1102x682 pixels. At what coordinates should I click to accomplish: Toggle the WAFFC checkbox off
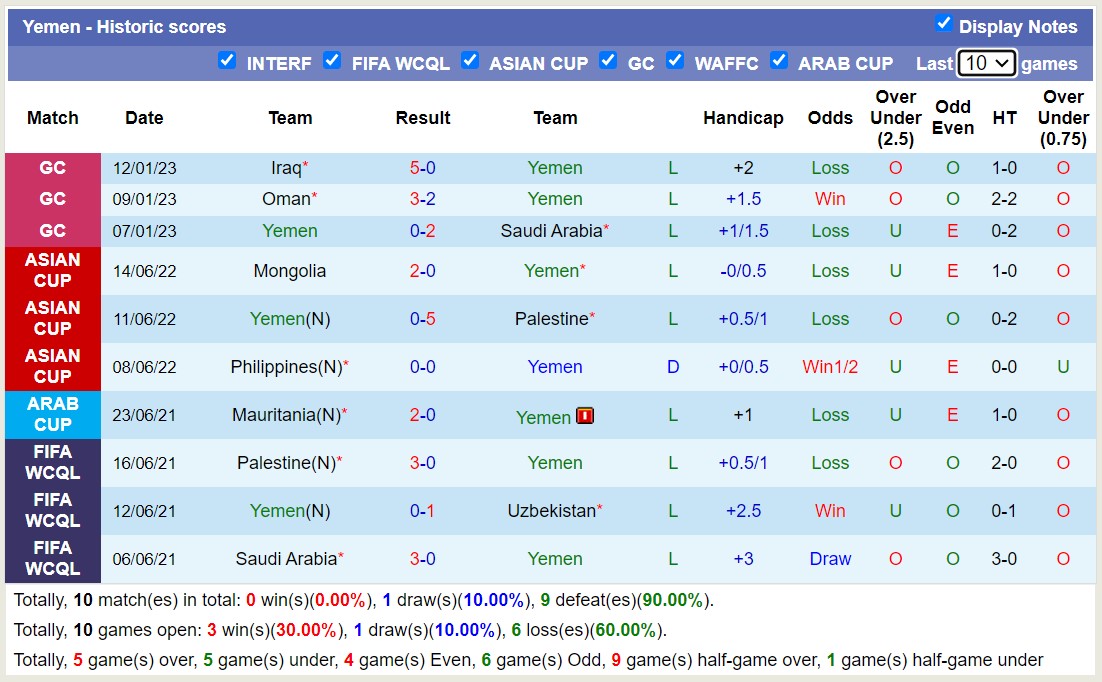pos(676,61)
